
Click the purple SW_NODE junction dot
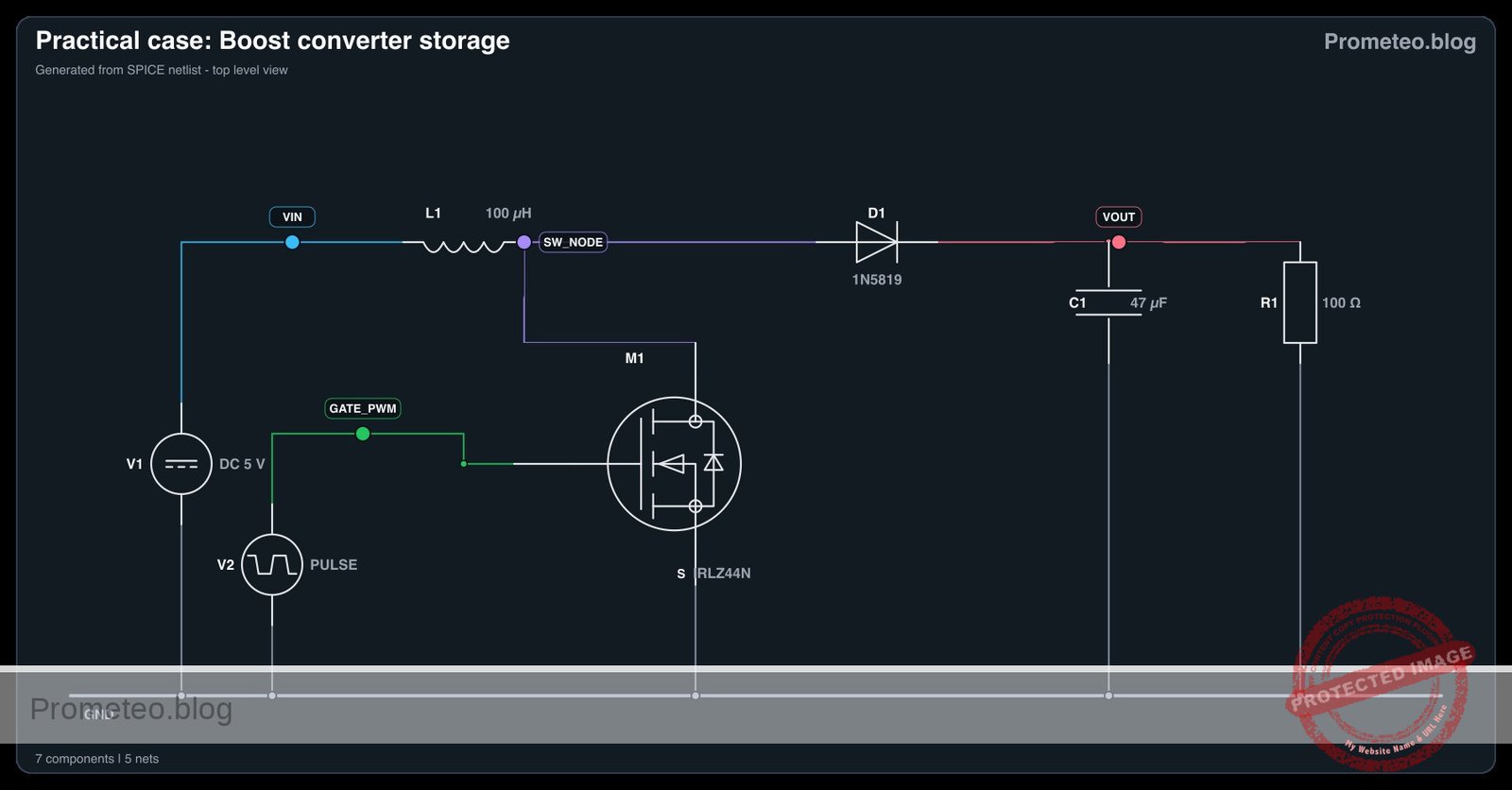524,242
